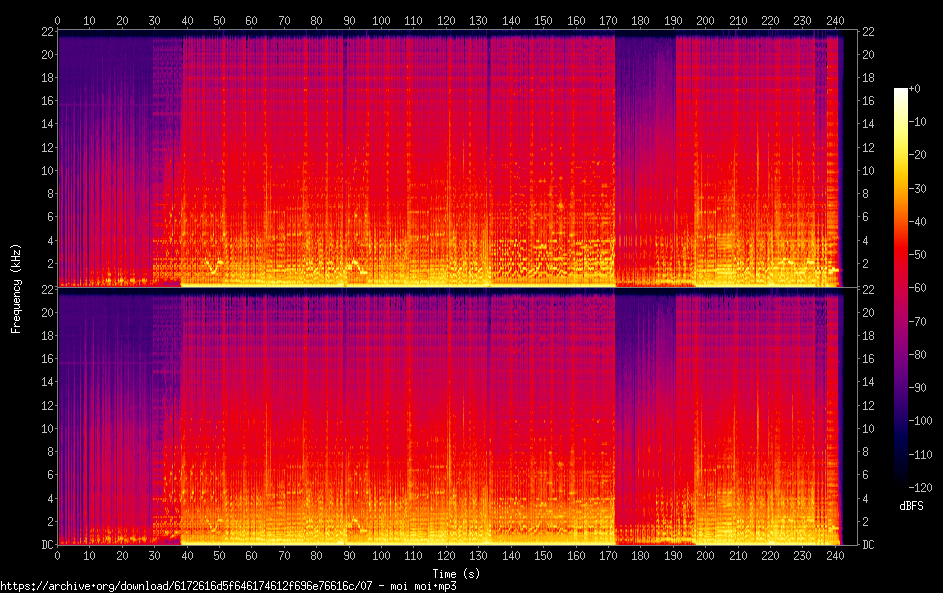Select the +0 label on the color scale
Viewport: 943px width, 593px height.
tap(914, 89)
